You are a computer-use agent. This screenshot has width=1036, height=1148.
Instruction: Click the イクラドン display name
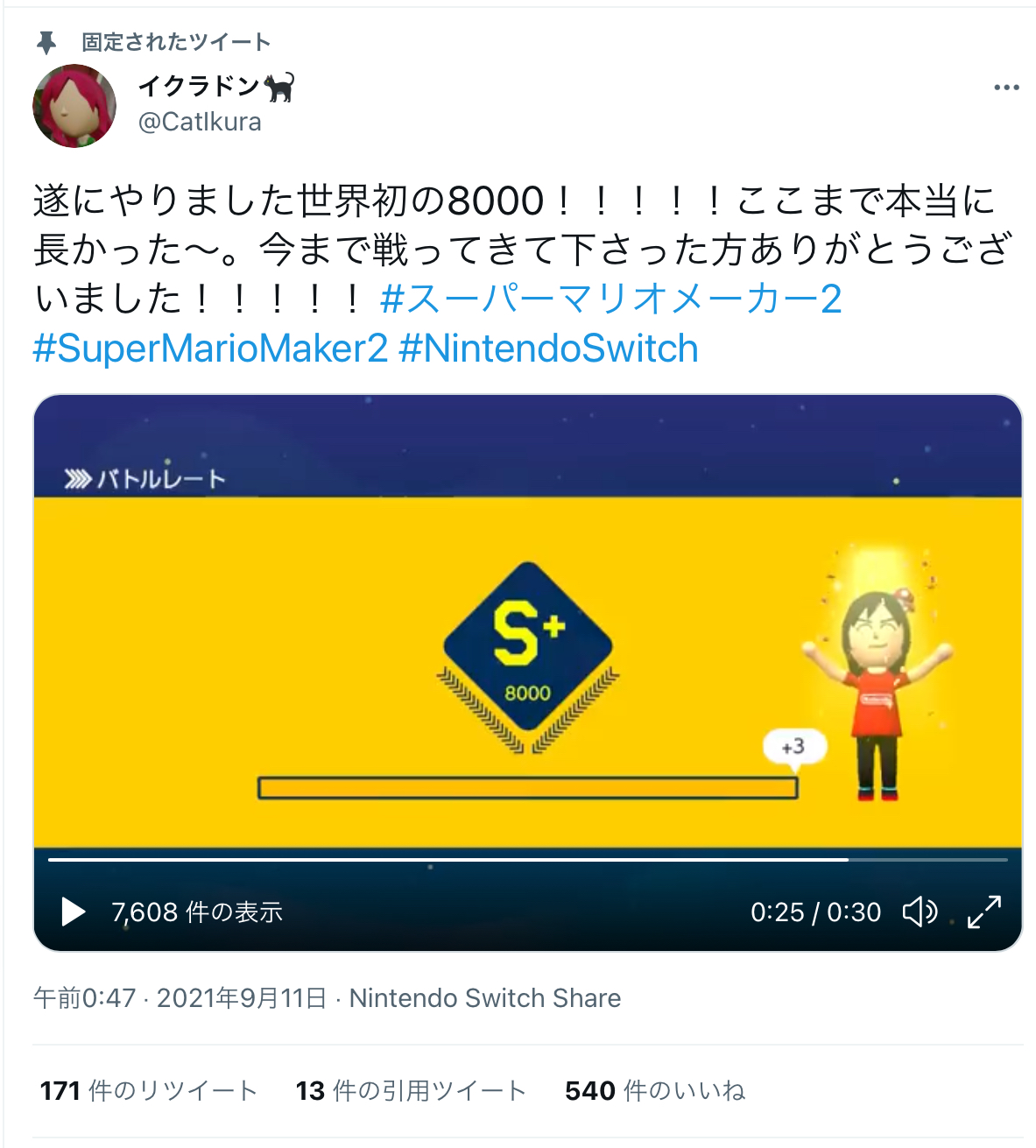(200, 87)
